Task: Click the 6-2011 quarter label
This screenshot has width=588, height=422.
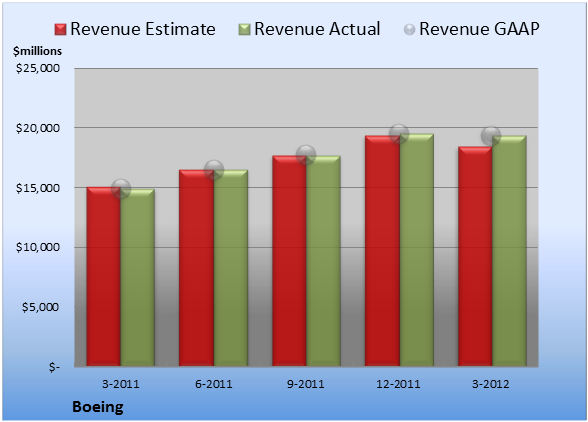Action: [x=214, y=384]
